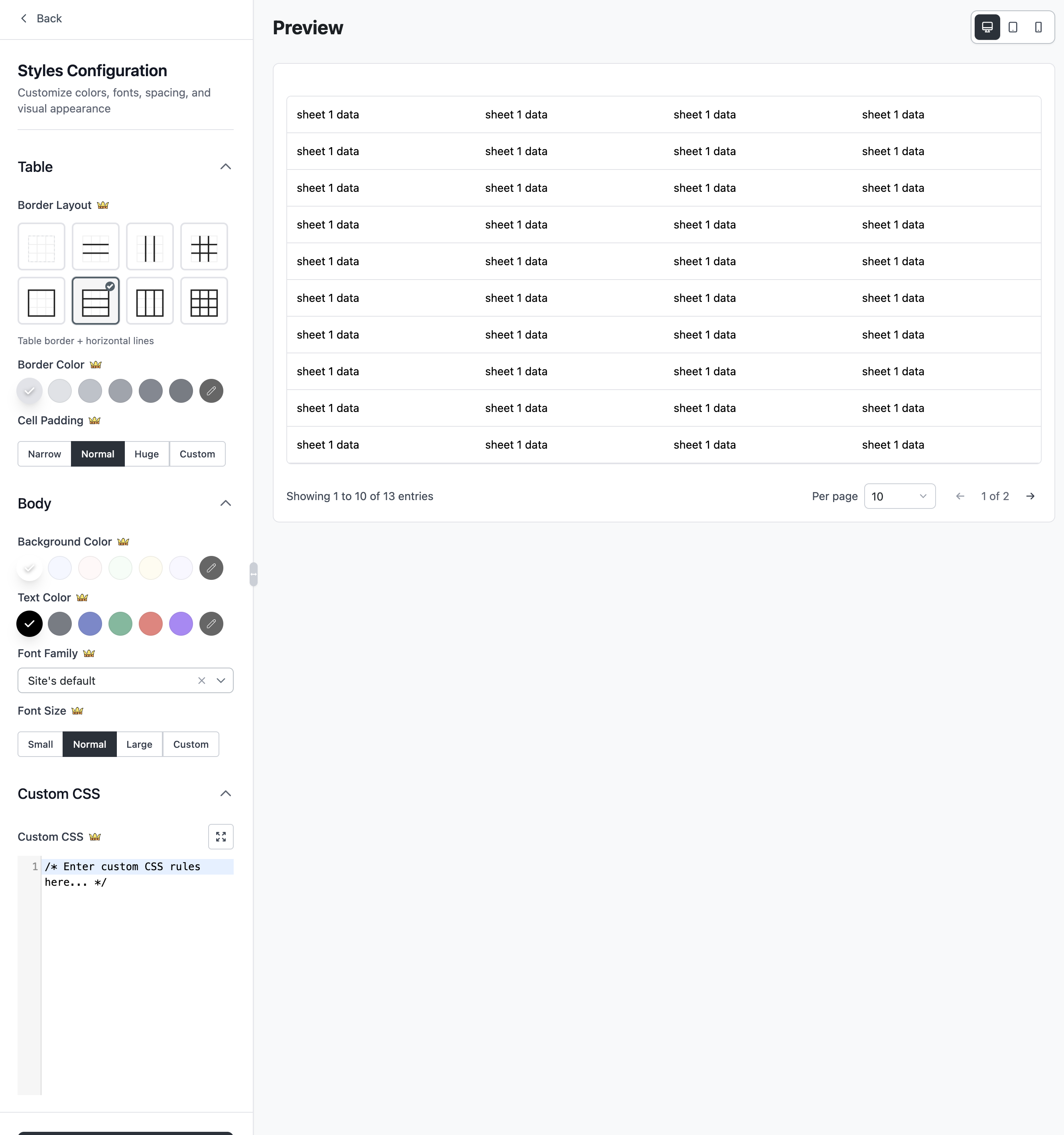
Task: Set font size to Small
Action: coord(41,745)
